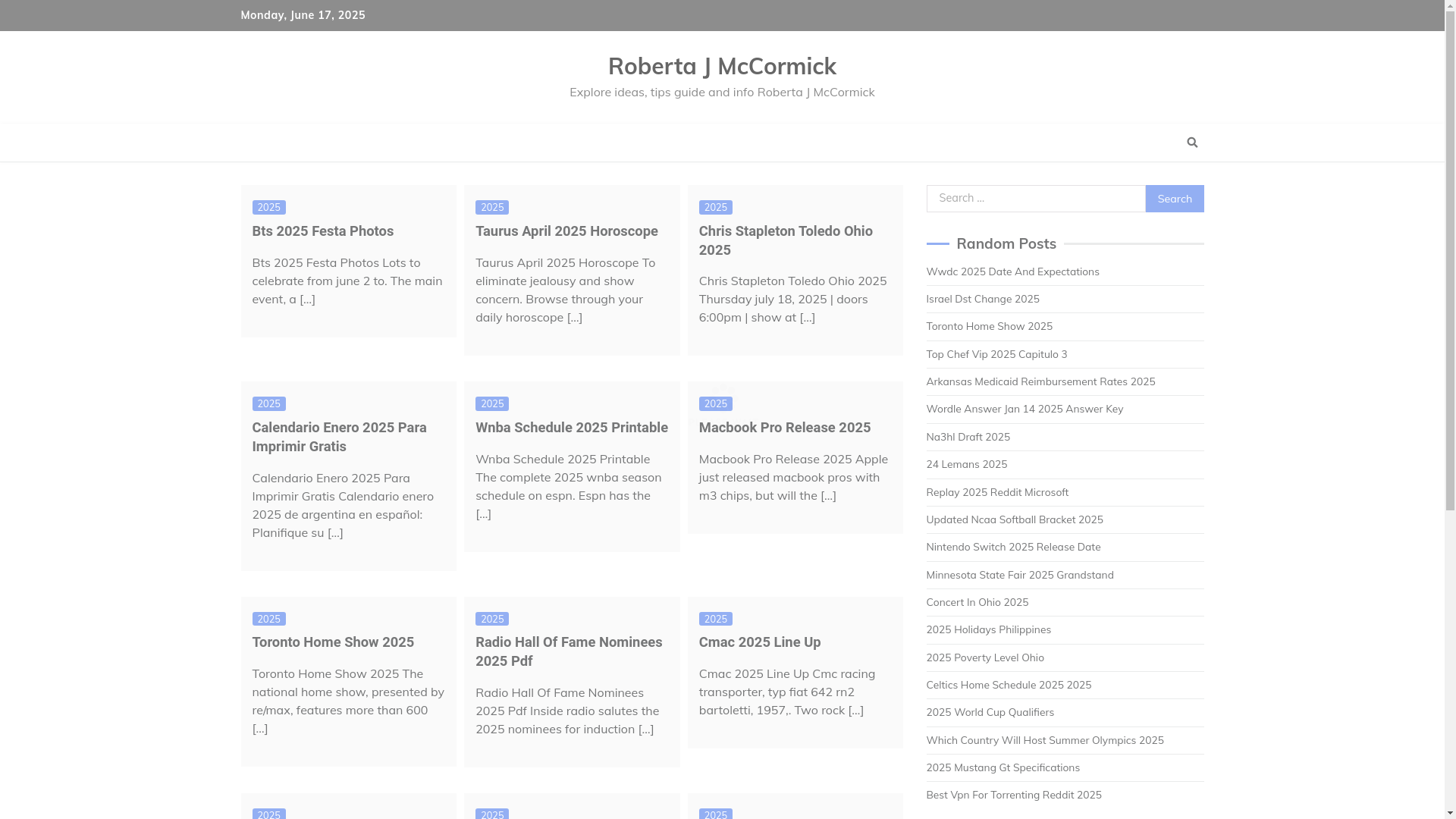Open Toronto Home Show 2025 card title
Image resolution: width=1456 pixels, height=819 pixels.
[x=333, y=642]
